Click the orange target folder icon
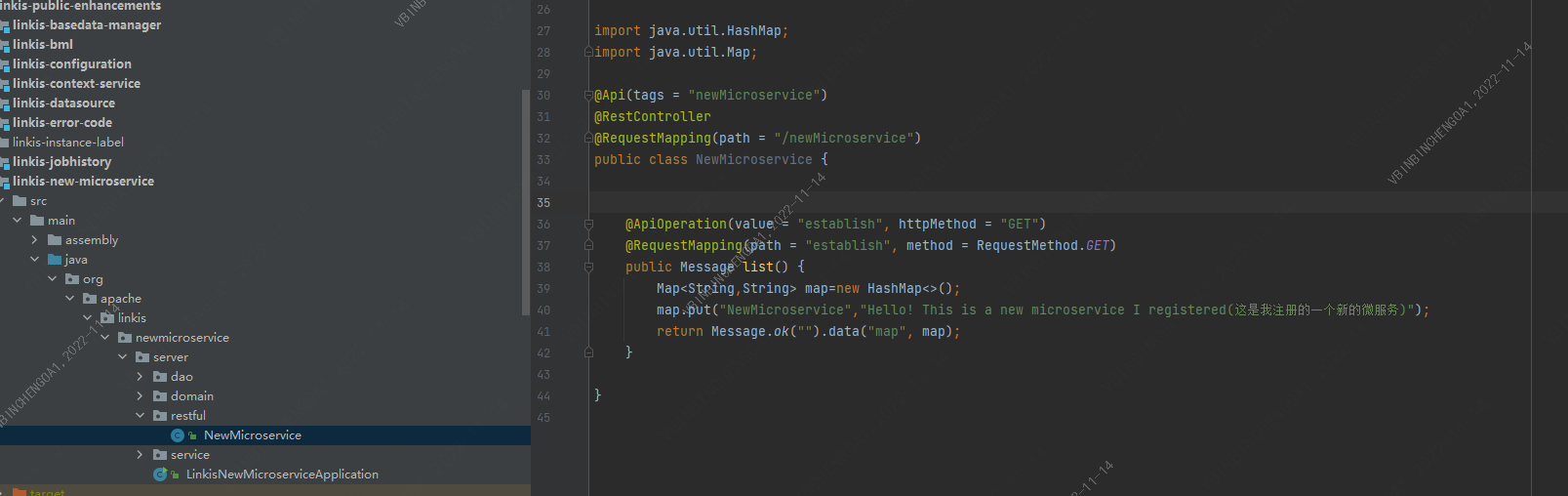The height and width of the screenshot is (496, 1568). pyautogui.click(x=20, y=492)
